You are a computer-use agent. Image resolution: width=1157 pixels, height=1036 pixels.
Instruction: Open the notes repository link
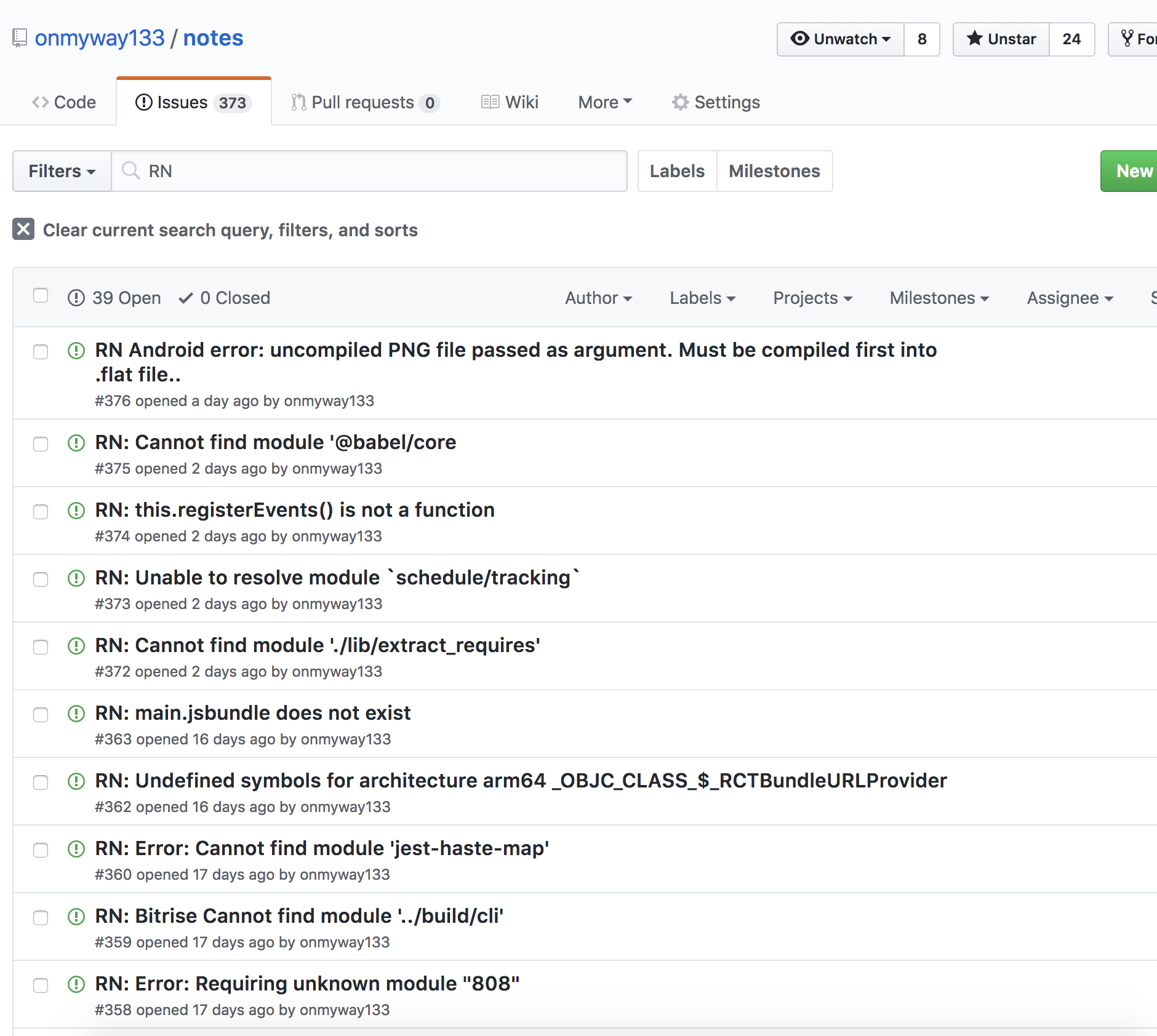point(213,38)
